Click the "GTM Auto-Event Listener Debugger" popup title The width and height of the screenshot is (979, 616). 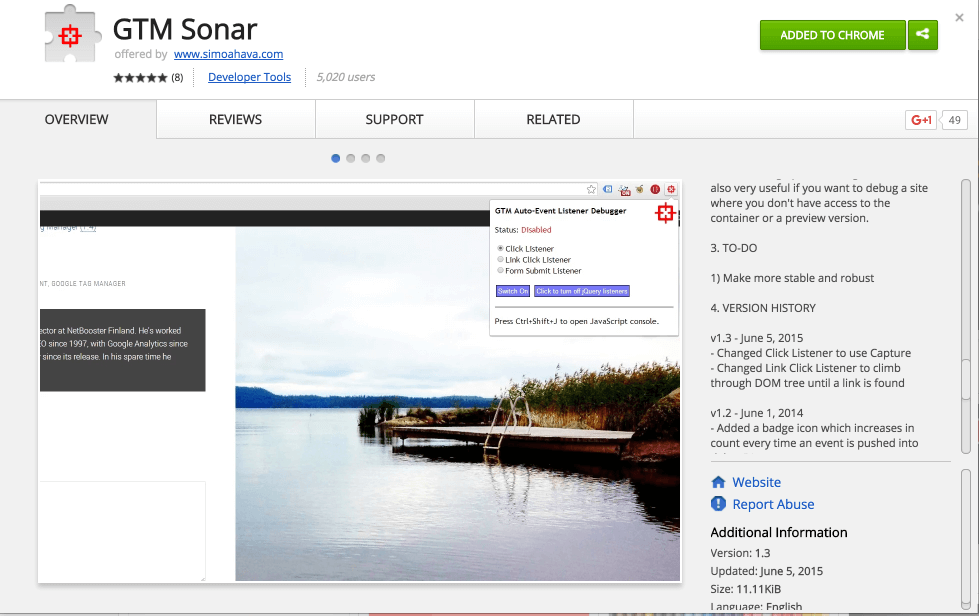[561, 211]
